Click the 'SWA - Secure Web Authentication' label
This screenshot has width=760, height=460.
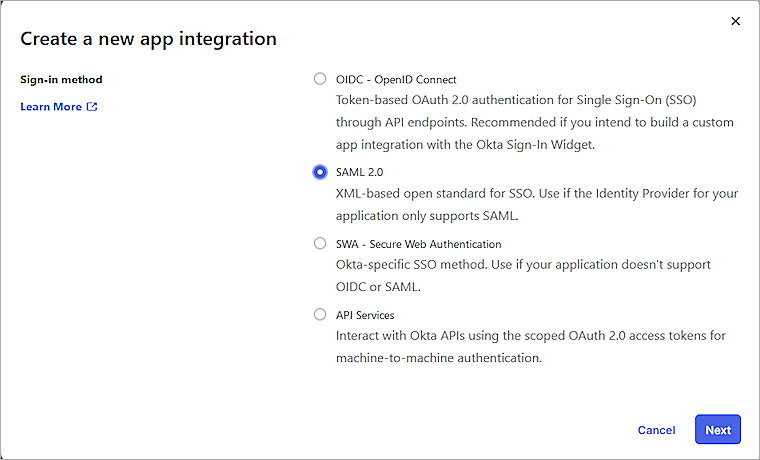(x=418, y=244)
